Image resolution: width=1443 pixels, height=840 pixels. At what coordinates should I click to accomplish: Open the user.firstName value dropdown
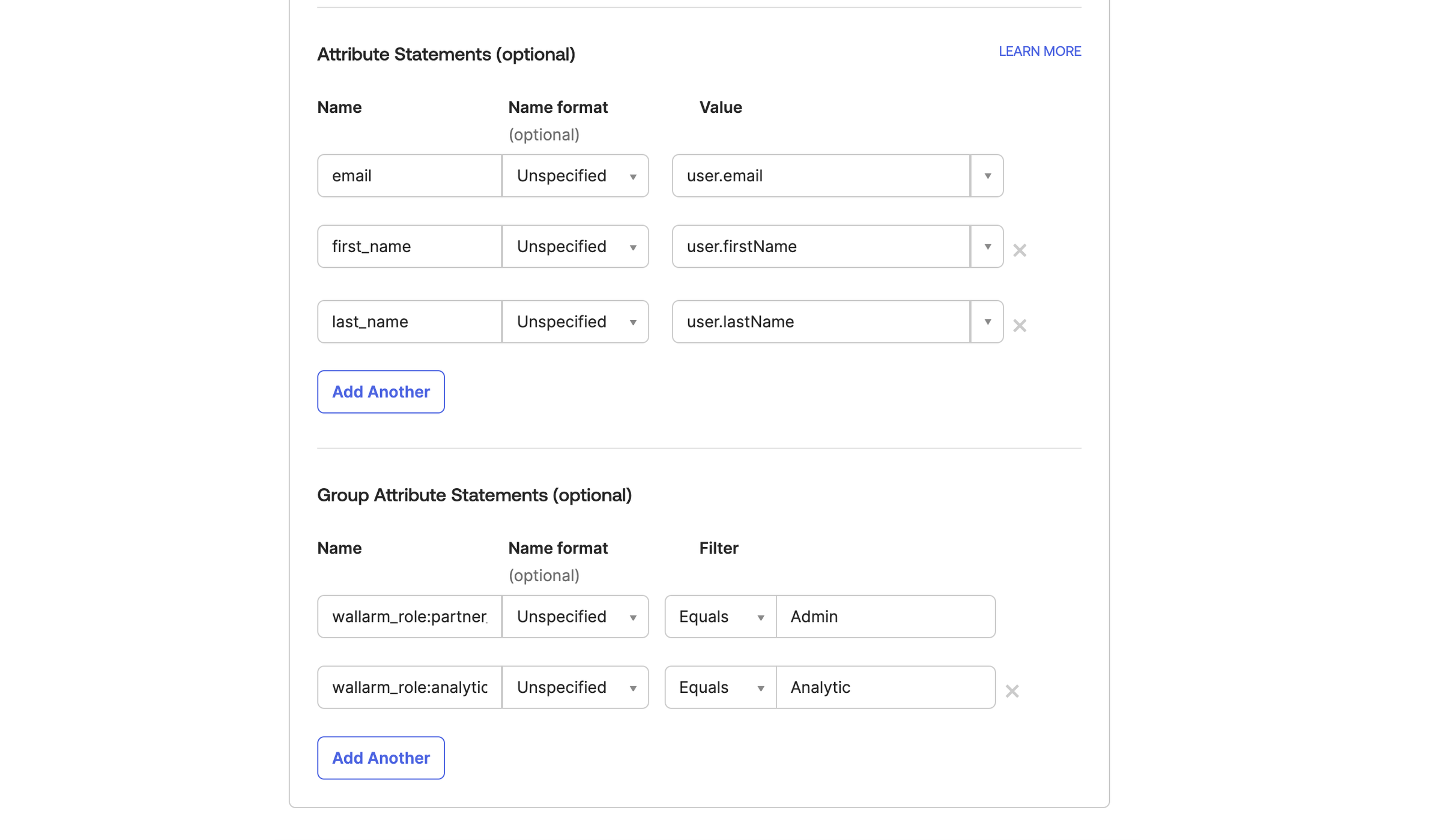987,246
